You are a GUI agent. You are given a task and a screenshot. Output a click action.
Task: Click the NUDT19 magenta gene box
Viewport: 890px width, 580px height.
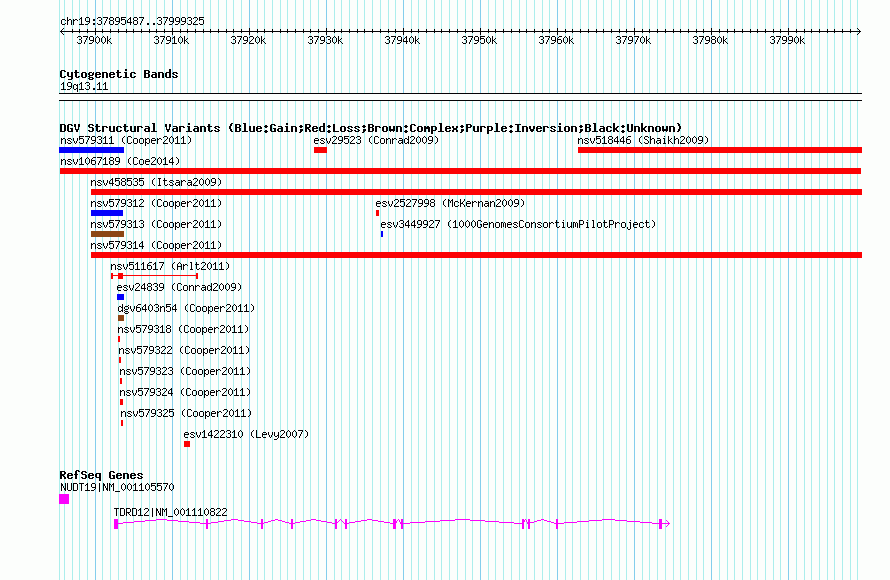point(64,499)
